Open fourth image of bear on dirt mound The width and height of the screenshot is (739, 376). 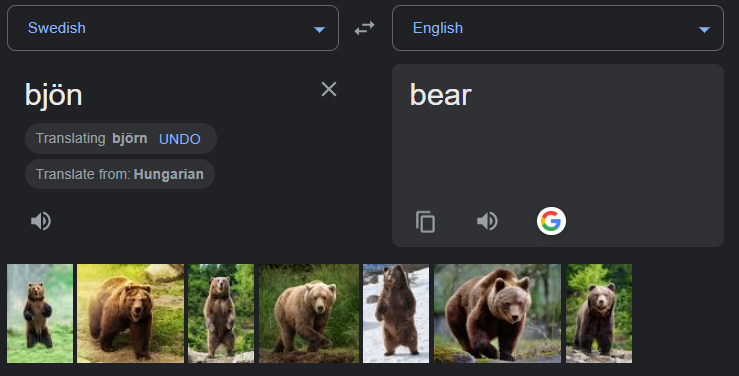(x=309, y=313)
